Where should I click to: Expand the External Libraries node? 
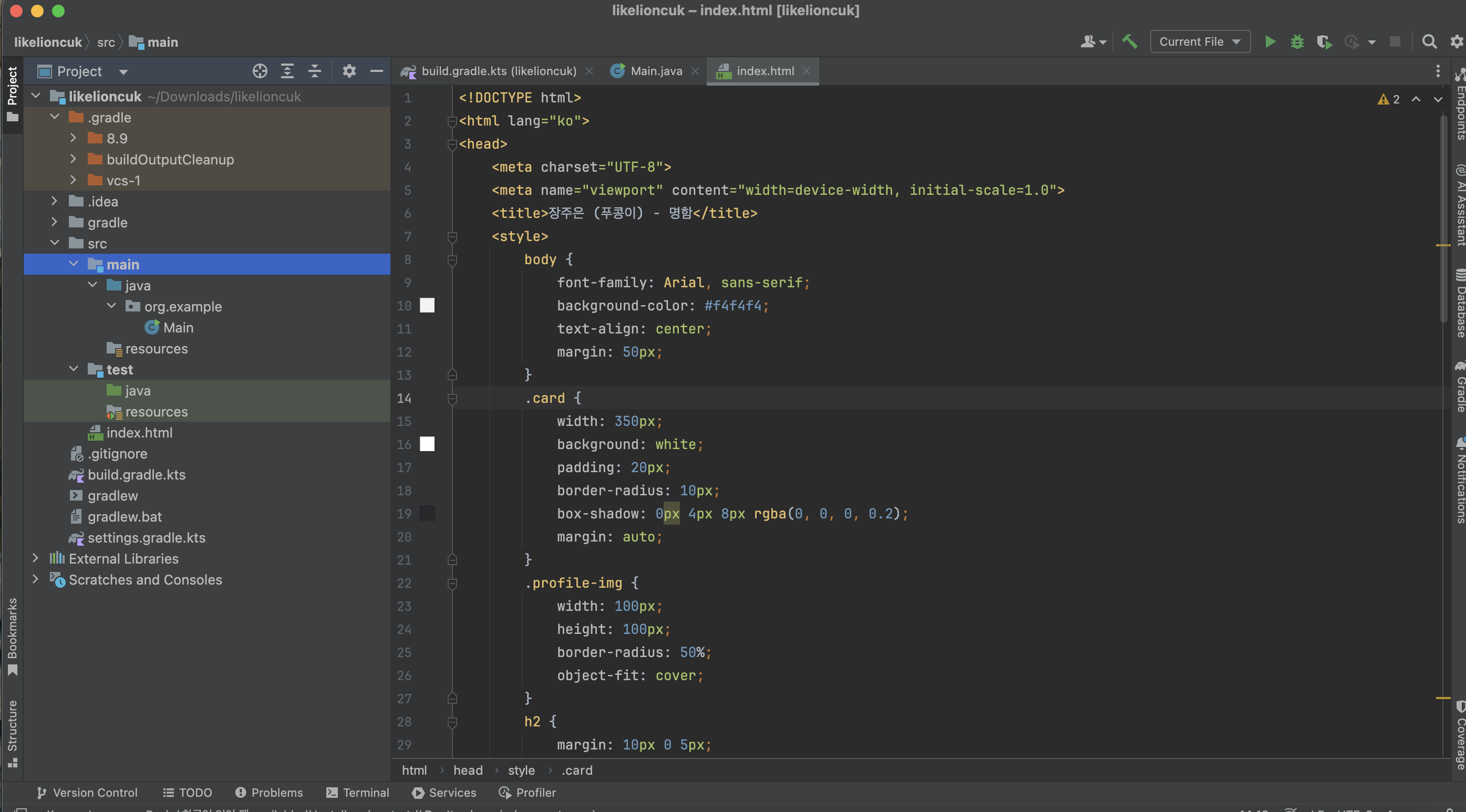[35, 558]
